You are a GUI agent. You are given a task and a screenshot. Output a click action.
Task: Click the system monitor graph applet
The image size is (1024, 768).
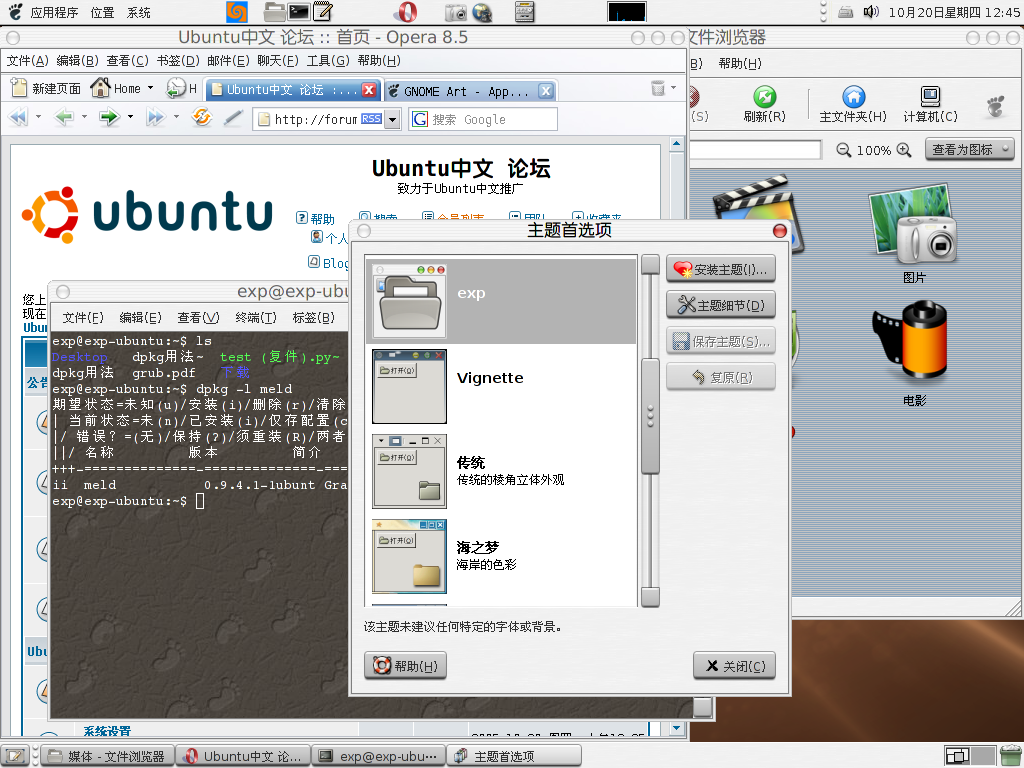(x=626, y=12)
